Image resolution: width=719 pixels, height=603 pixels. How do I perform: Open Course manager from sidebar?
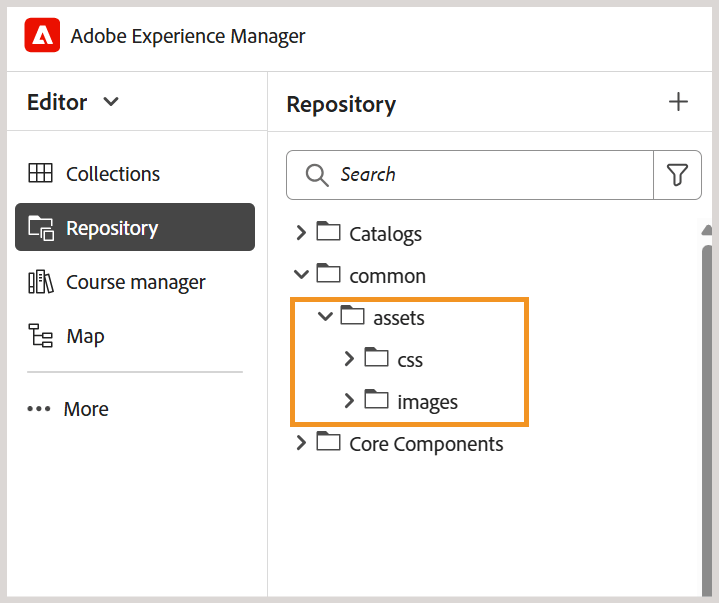point(135,282)
